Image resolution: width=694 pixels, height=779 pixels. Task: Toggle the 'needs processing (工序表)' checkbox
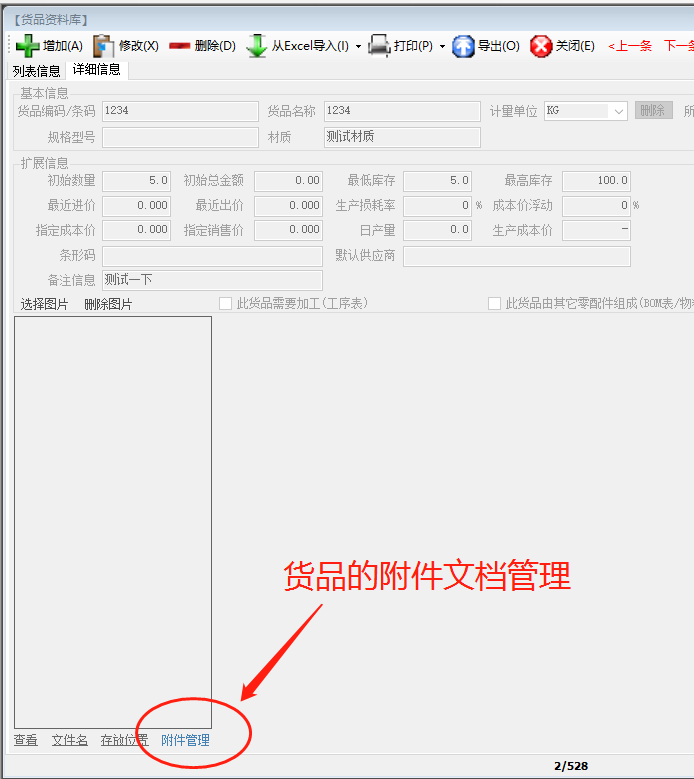click(x=226, y=303)
